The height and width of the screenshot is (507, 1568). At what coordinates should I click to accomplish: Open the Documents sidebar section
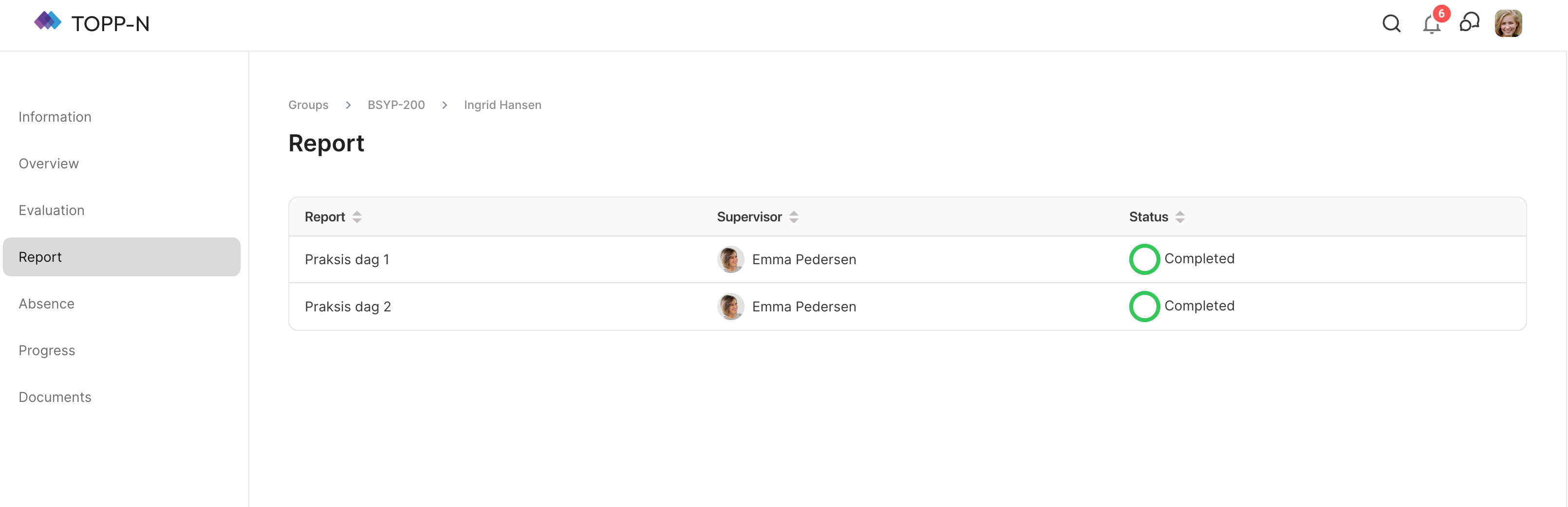tap(55, 398)
